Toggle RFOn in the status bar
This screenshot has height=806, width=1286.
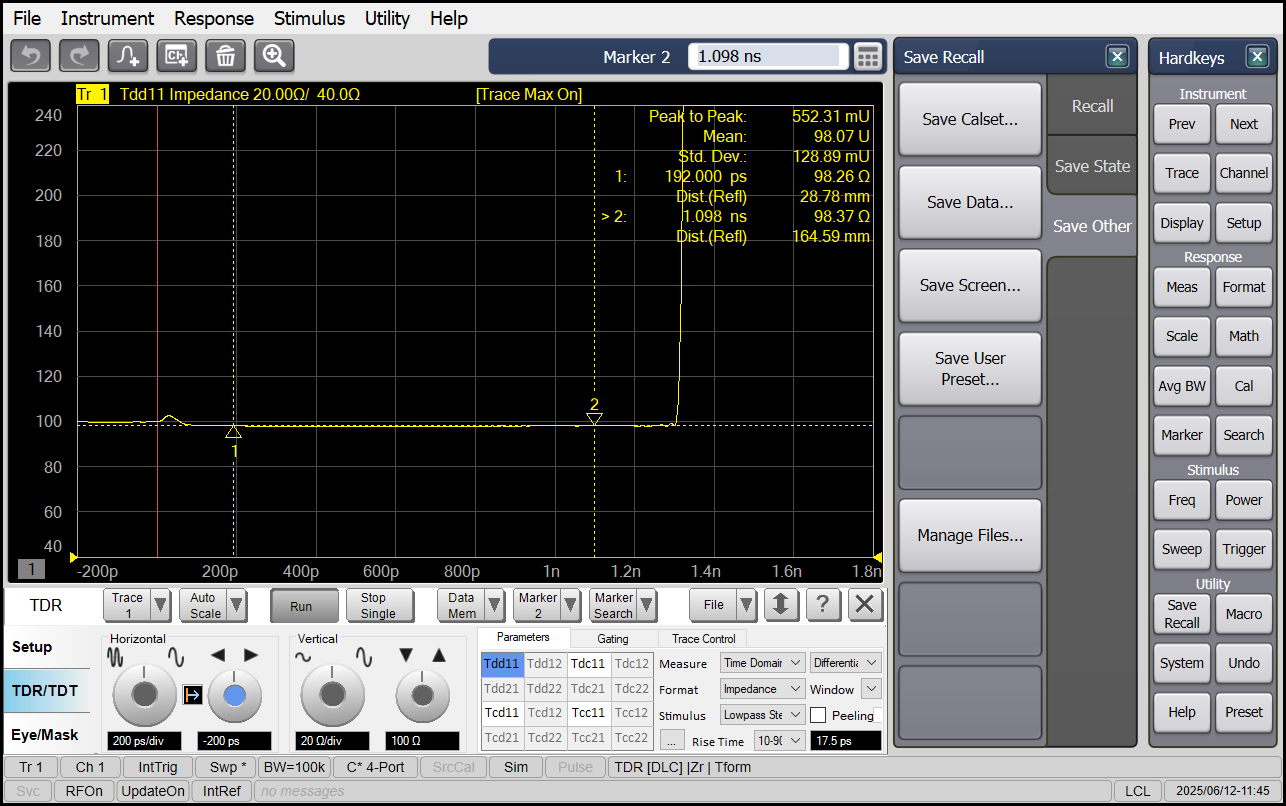pyautogui.click(x=84, y=791)
